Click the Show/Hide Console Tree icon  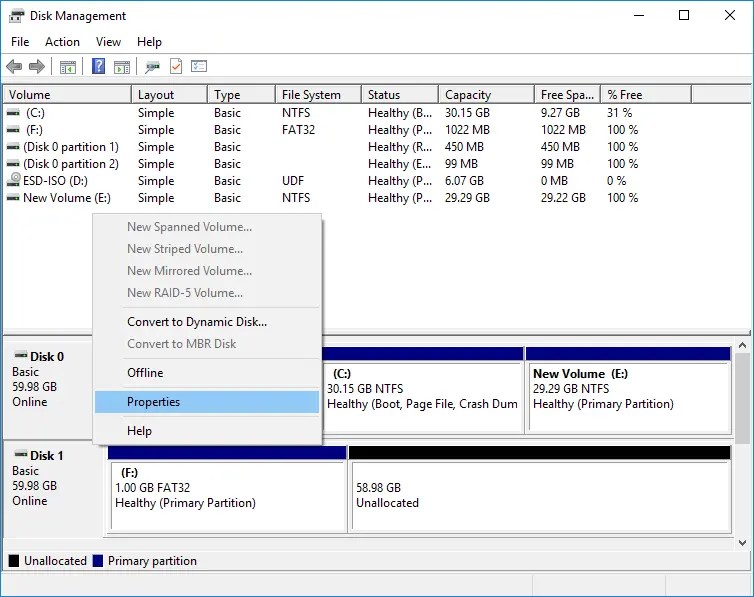click(x=68, y=67)
